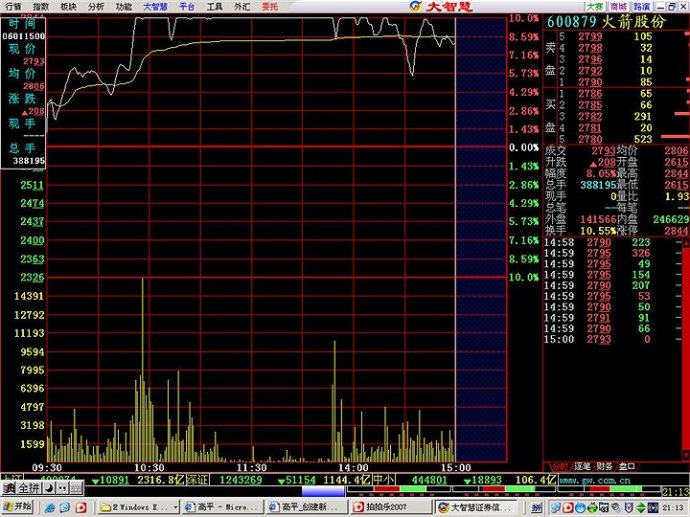Click the 委托 trading menu item
The width and height of the screenshot is (690, 517).
pos(270,6)
